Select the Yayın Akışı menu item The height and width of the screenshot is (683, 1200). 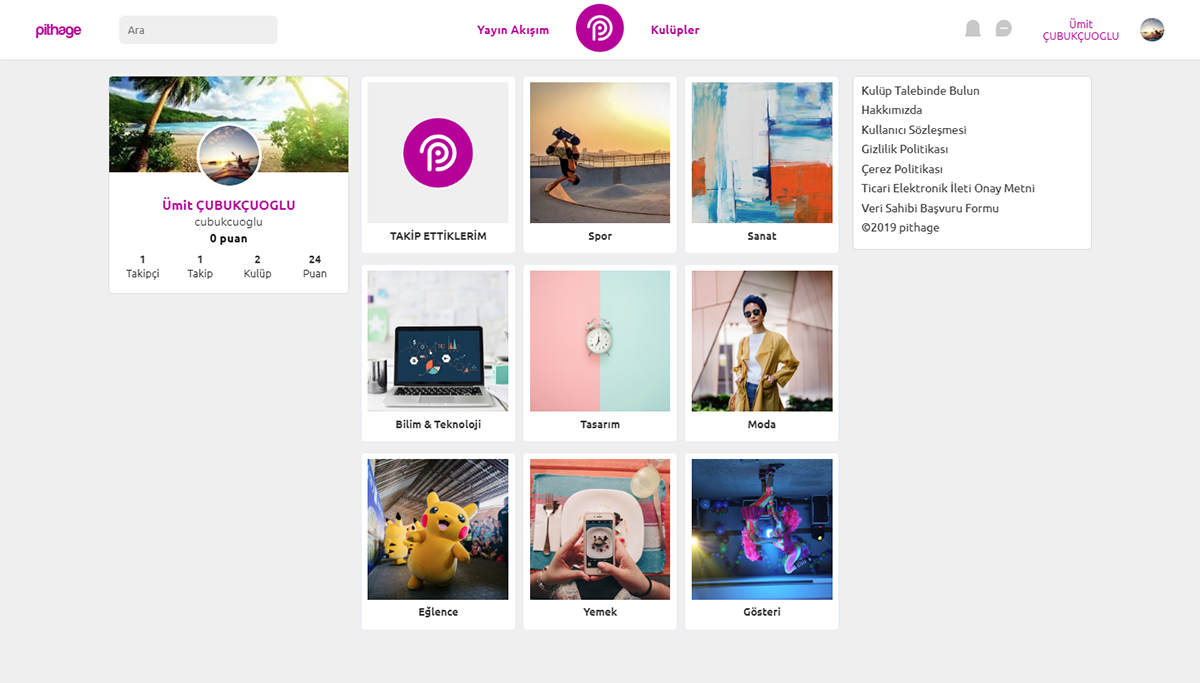point(513,30)
